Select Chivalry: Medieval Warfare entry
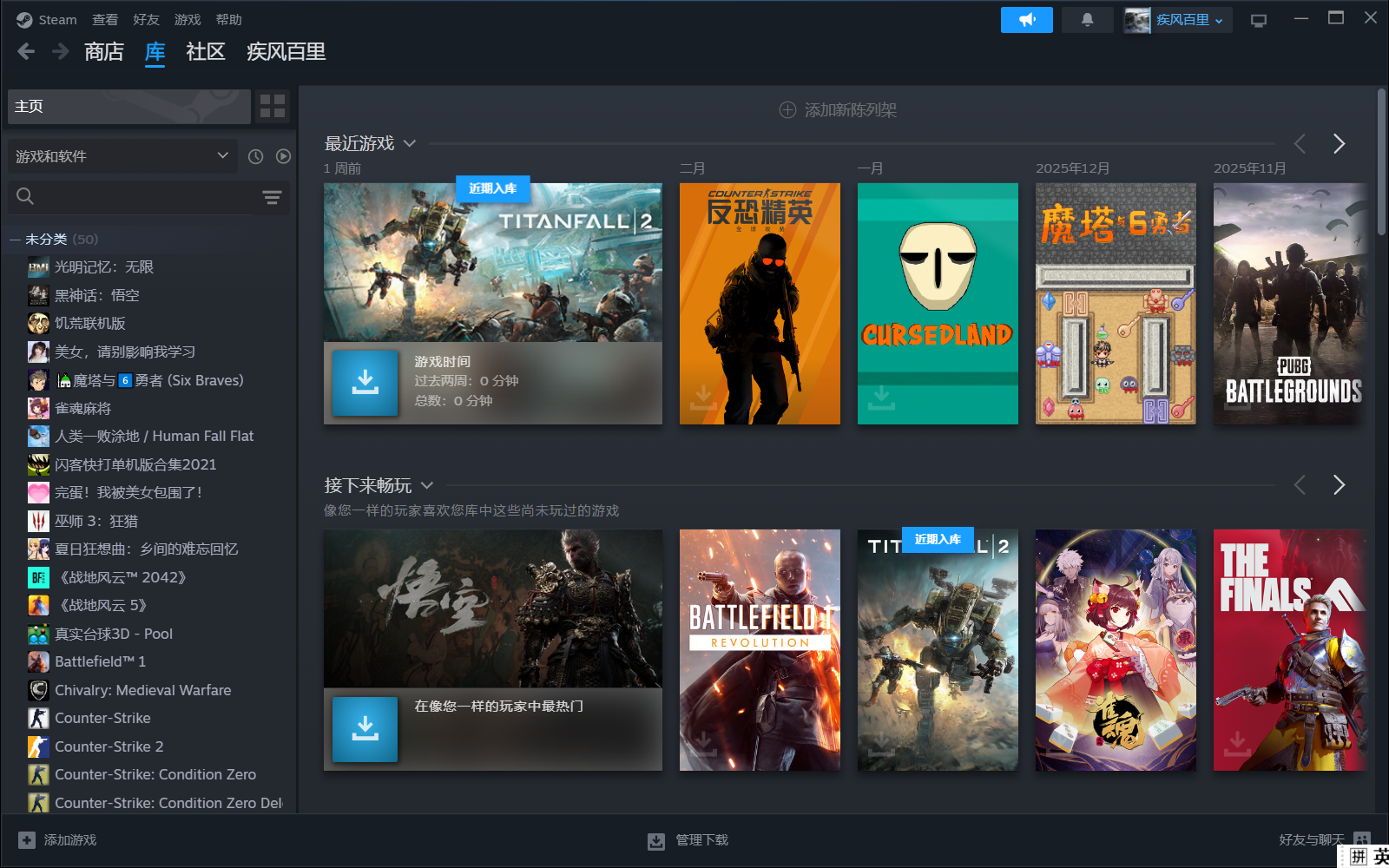Image resolution: width=1389 pixels, height=868 pixels. [x=143, y=691]
